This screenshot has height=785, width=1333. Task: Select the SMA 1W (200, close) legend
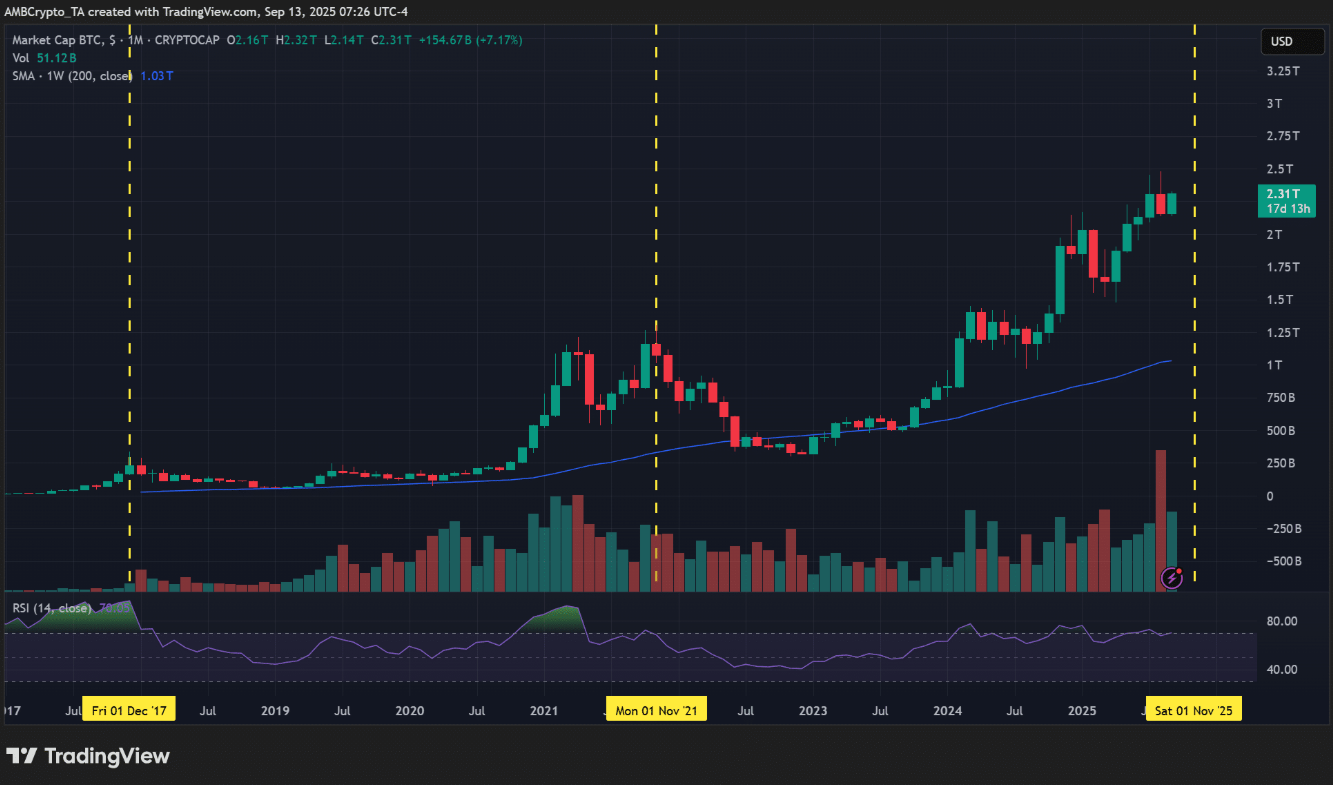[x=72, y=76]
